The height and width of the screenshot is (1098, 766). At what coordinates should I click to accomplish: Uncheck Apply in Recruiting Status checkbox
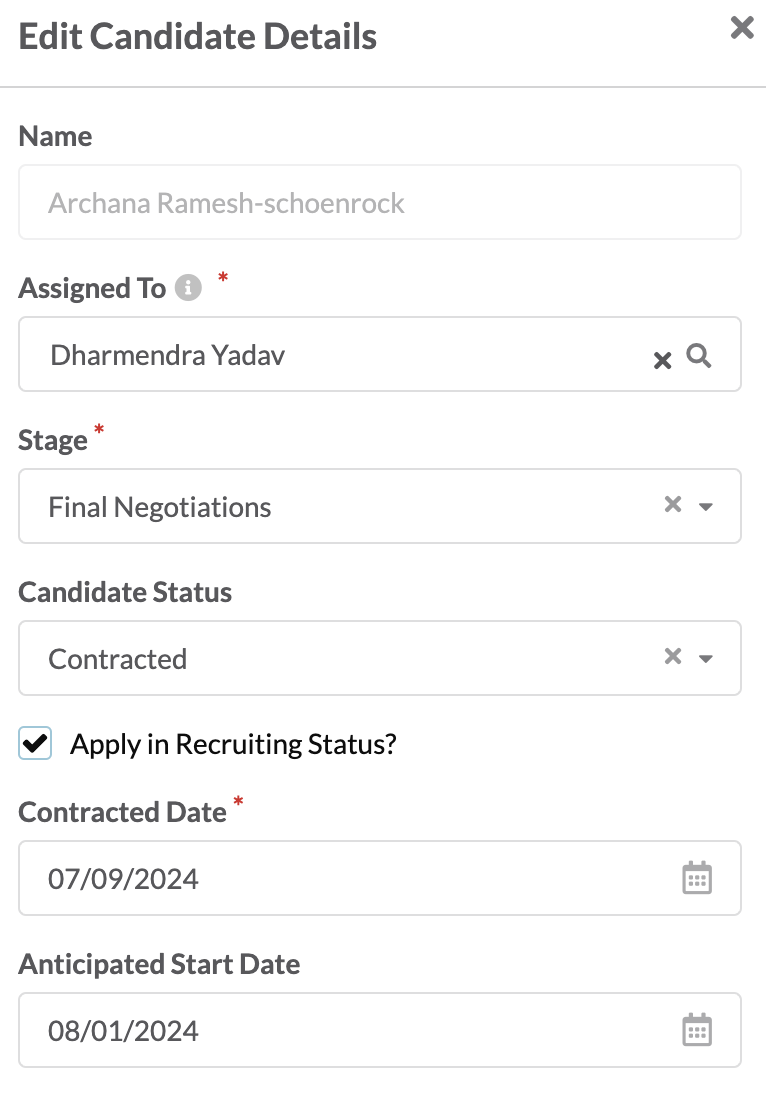[x=35, y=743]
